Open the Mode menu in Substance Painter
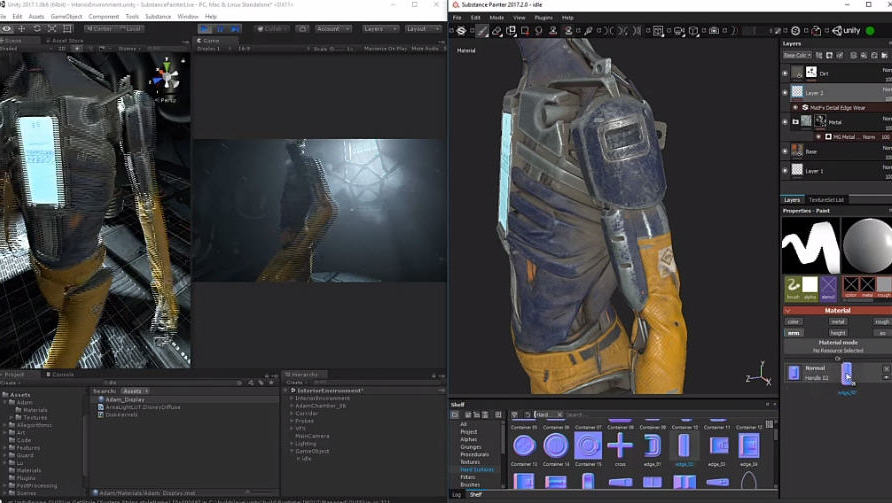This screenshot has height=503, width=892. (x=497, y=18)
